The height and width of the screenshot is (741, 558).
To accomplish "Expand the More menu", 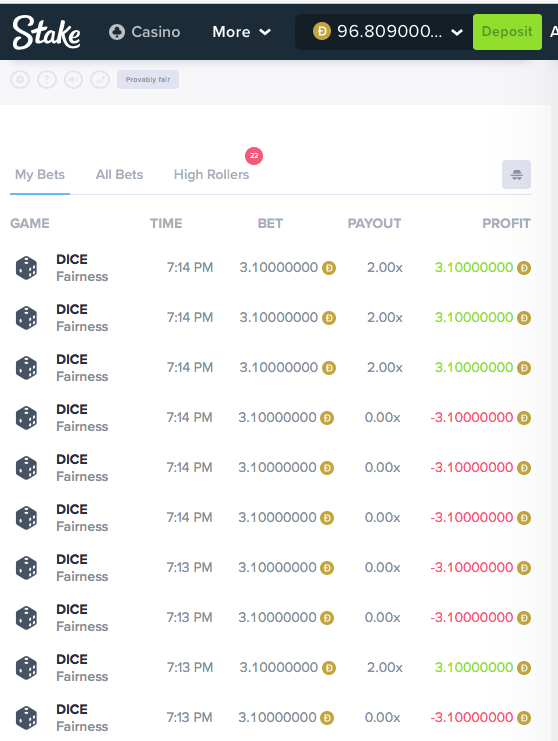I will tap(241, 32).
